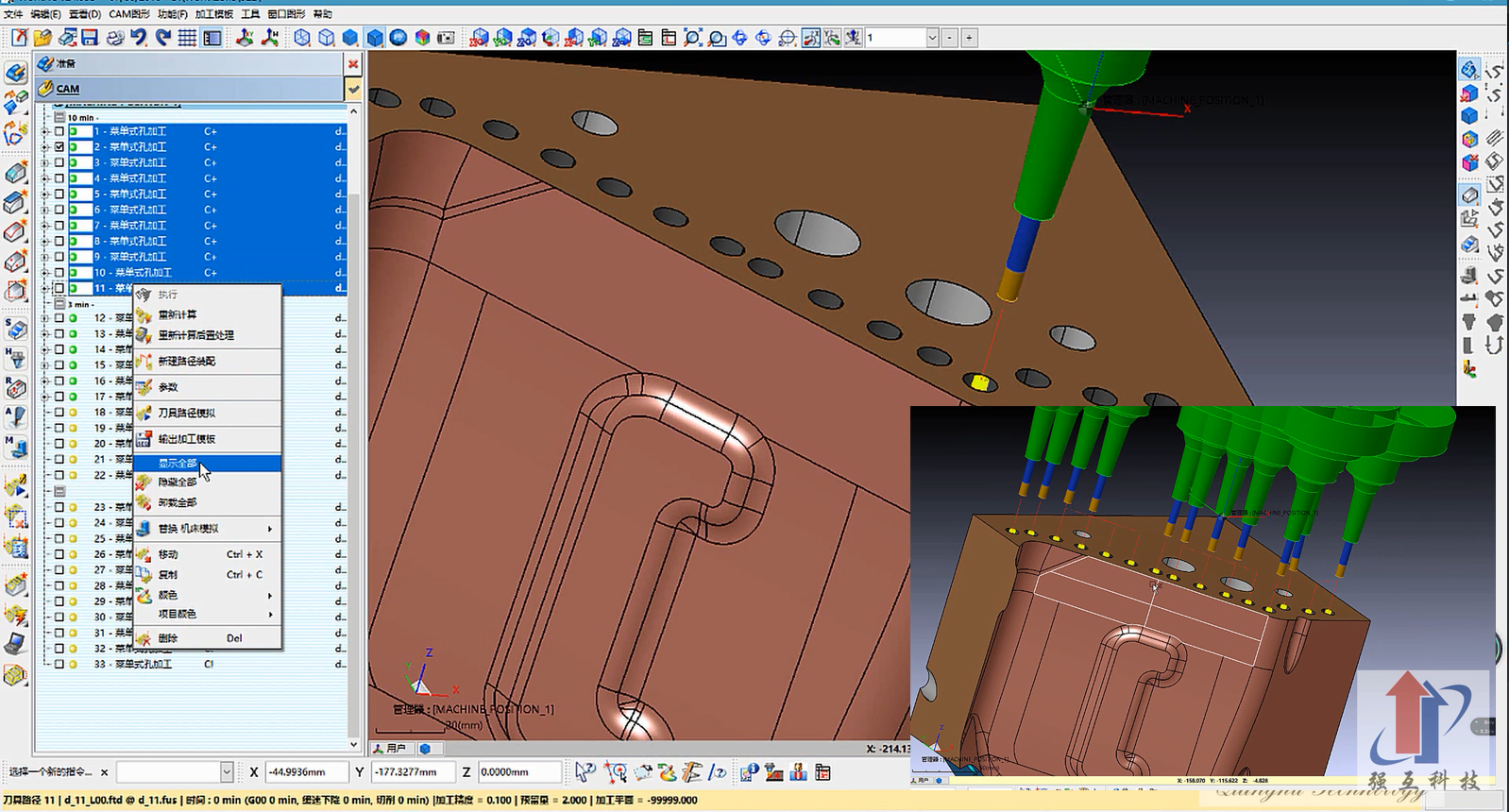The height and width of the screenshot is (812, 1509).
Task: Redo the last action
Action: pyautogui.click(x=163, y=38)
